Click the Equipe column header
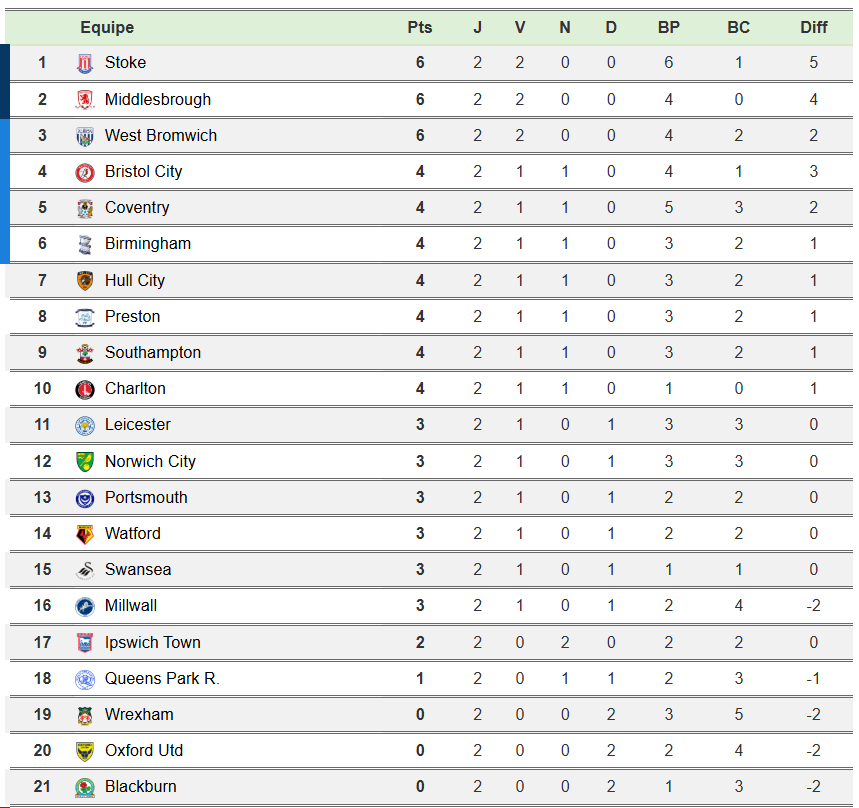The image size is (859, 808). coord(107,27)
